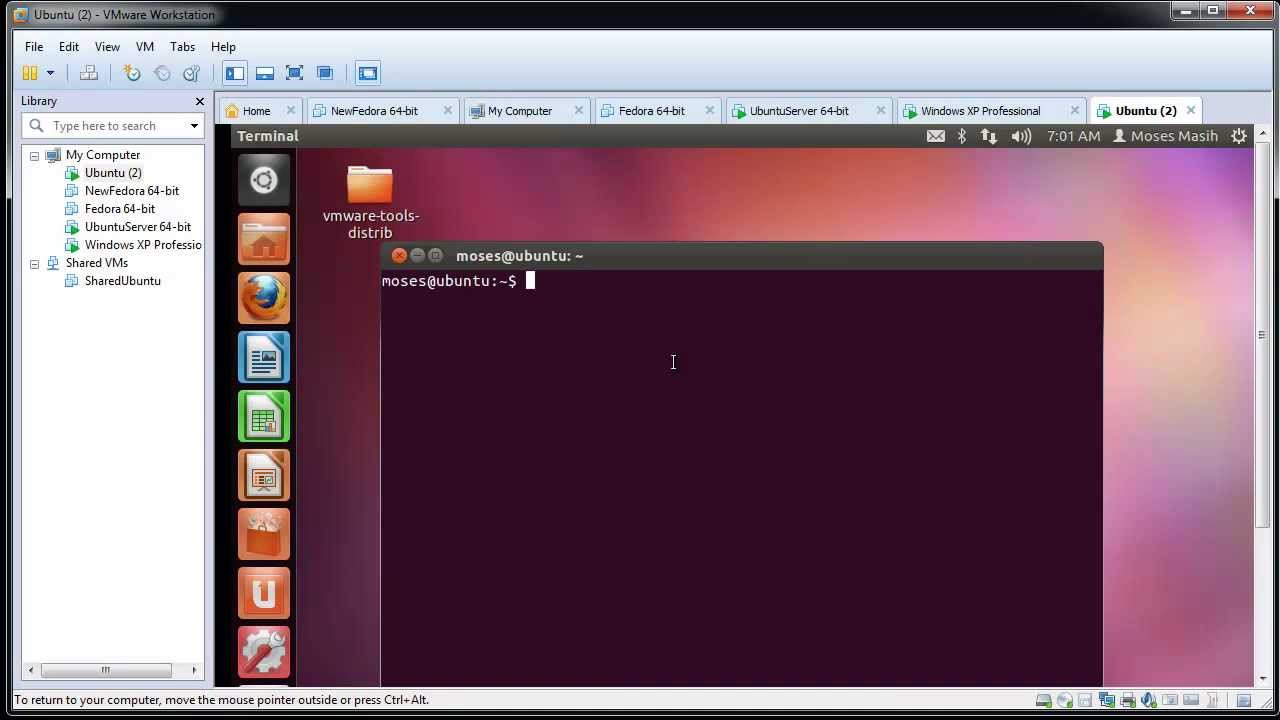Enter full screen mode icon
This screenshot has height=720, width=1280.
[x=294, y=73]
